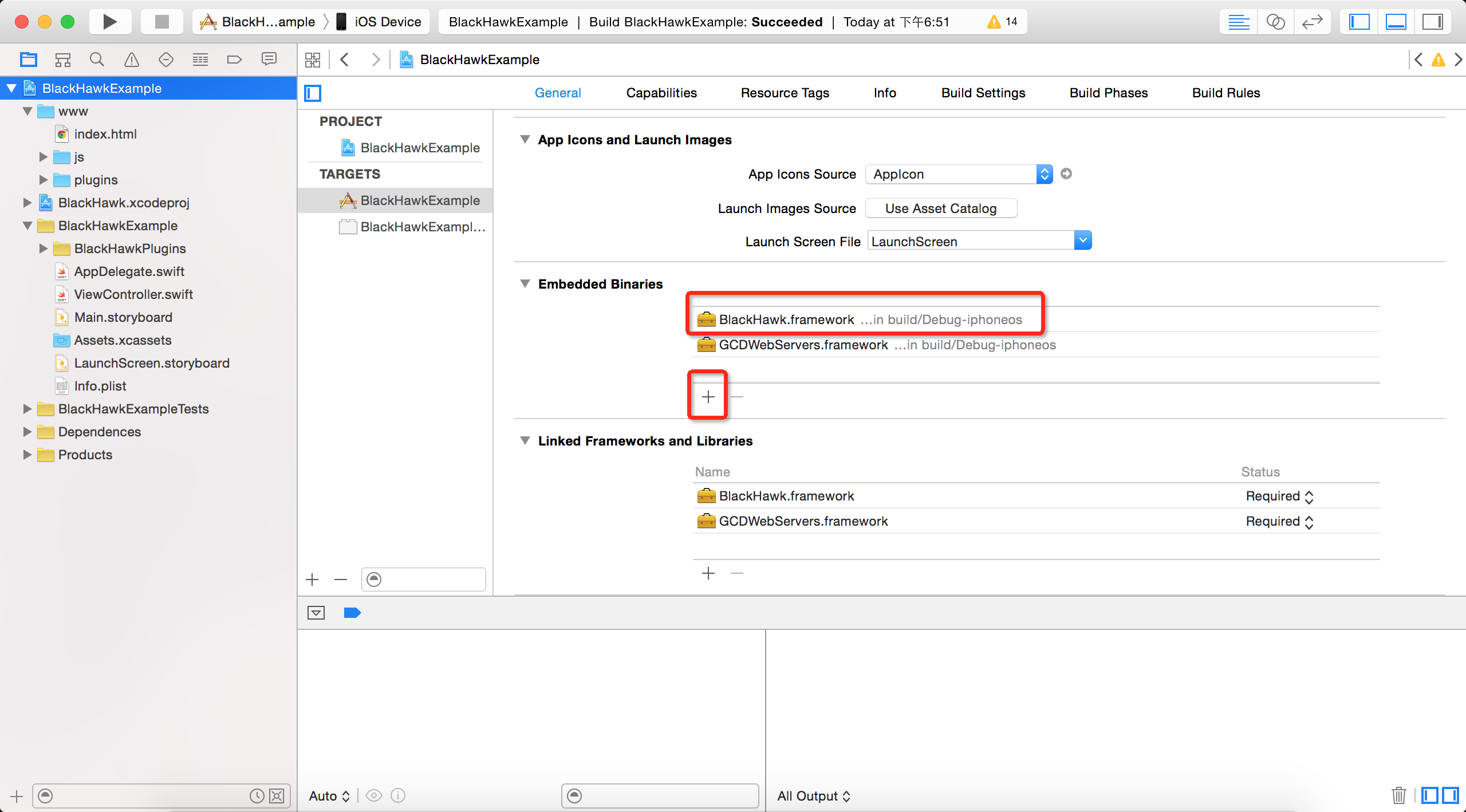Click the trash icon to clear console

tap(1398, 795)
